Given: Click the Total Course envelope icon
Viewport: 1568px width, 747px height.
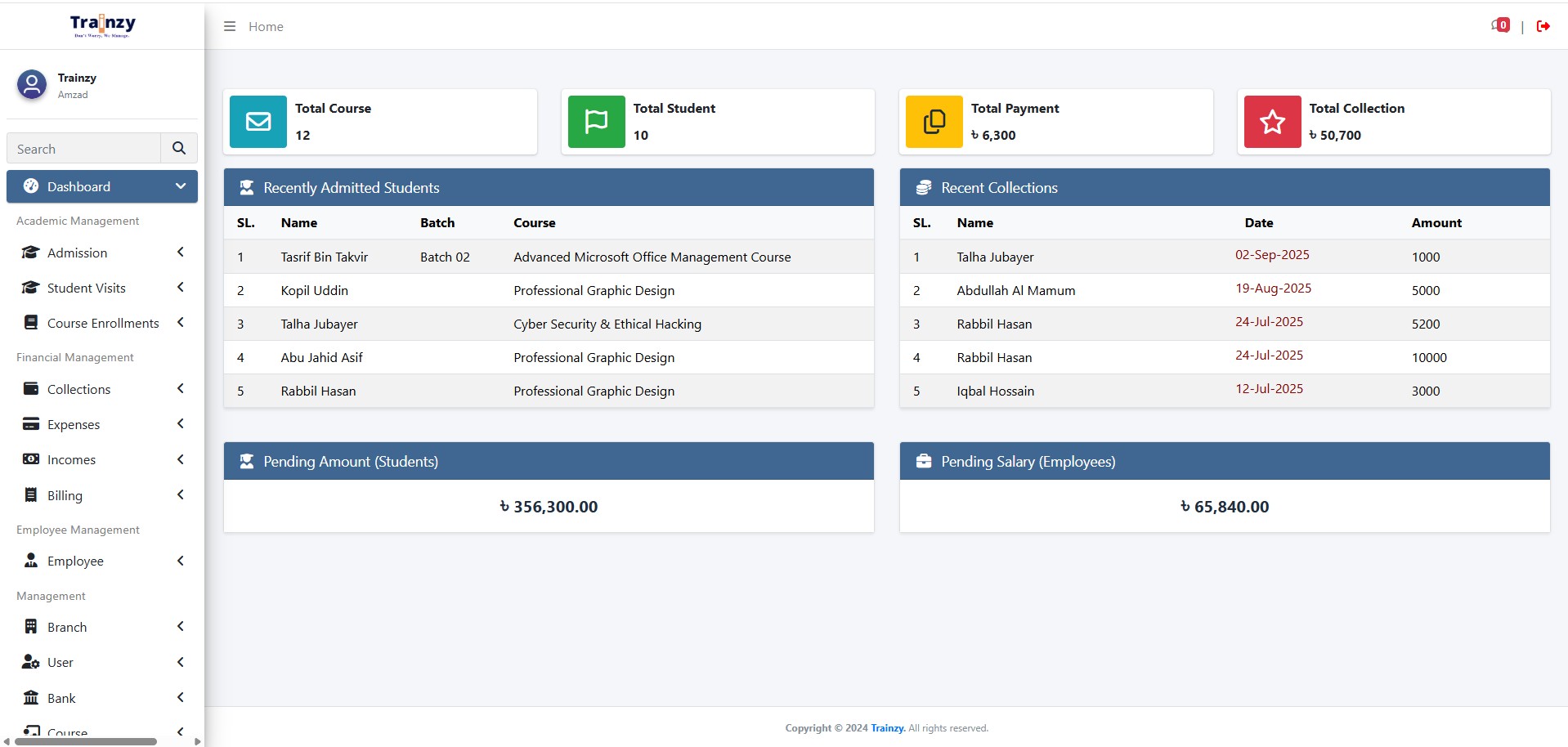Looking at the screenshot, I should click(x=258, y=122).
